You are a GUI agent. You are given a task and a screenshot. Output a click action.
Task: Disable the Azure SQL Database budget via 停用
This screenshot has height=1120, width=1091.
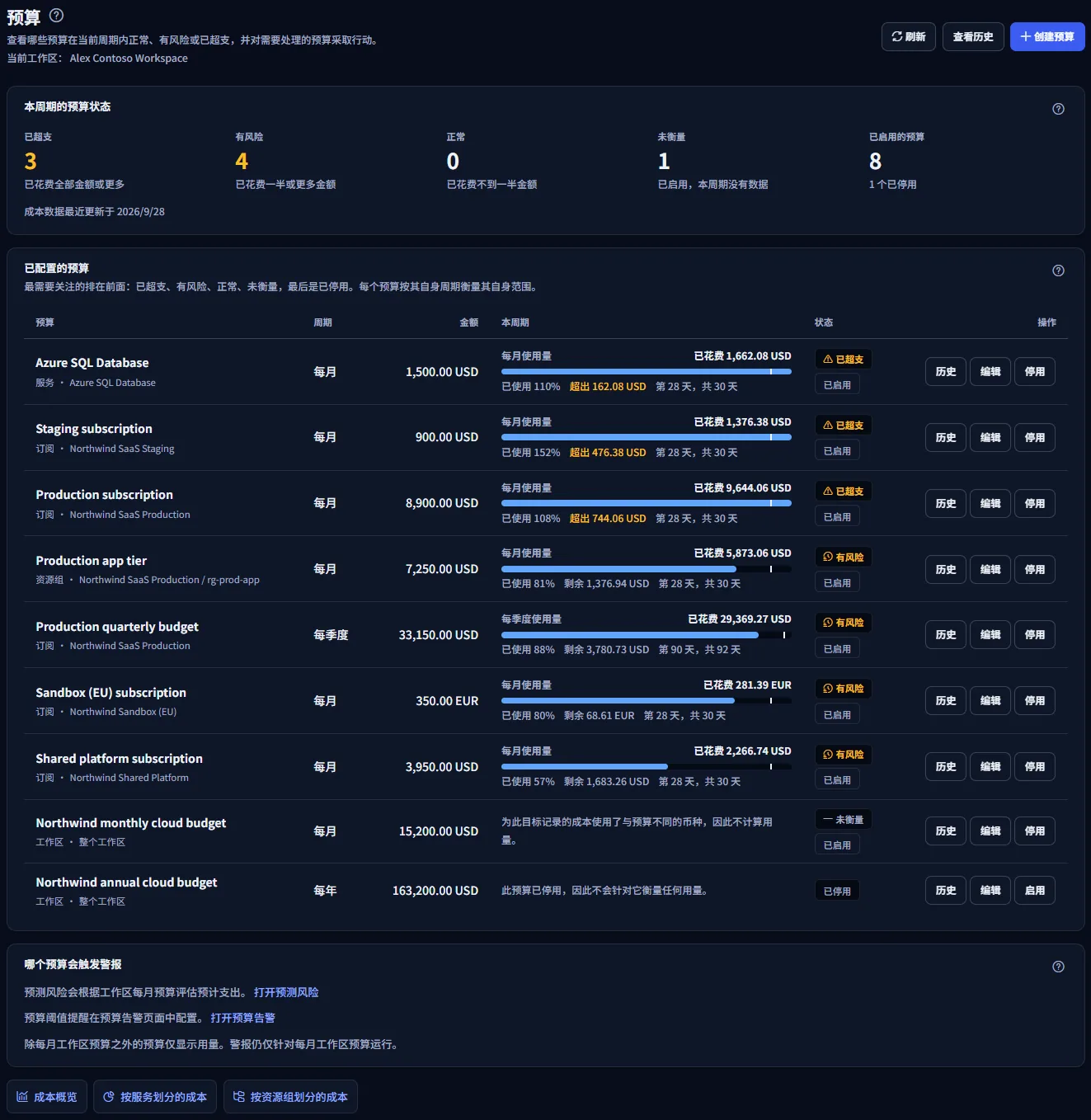pos(1035,372)
